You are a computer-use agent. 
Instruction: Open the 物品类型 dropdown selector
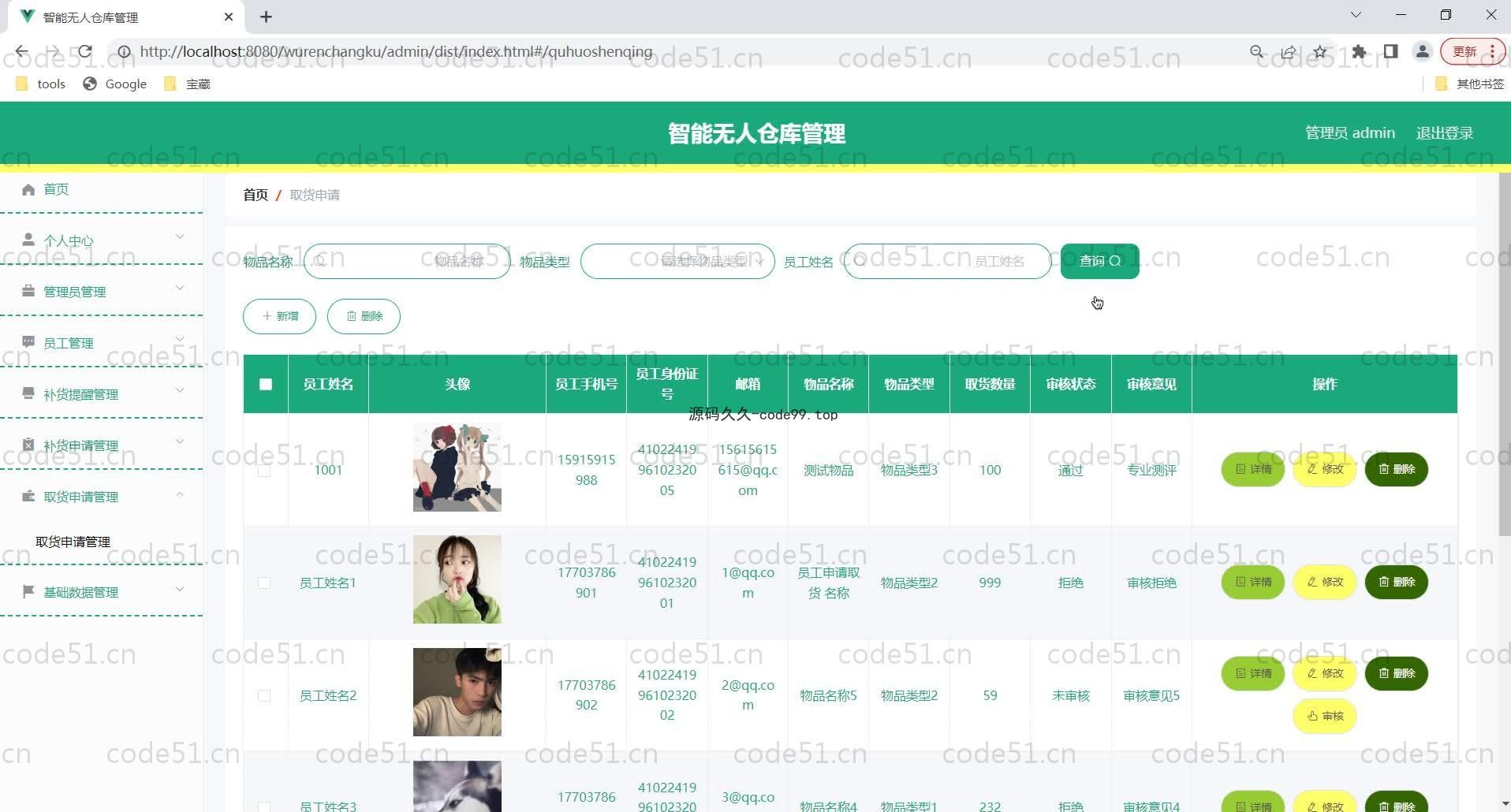click(x=677, y=261)
